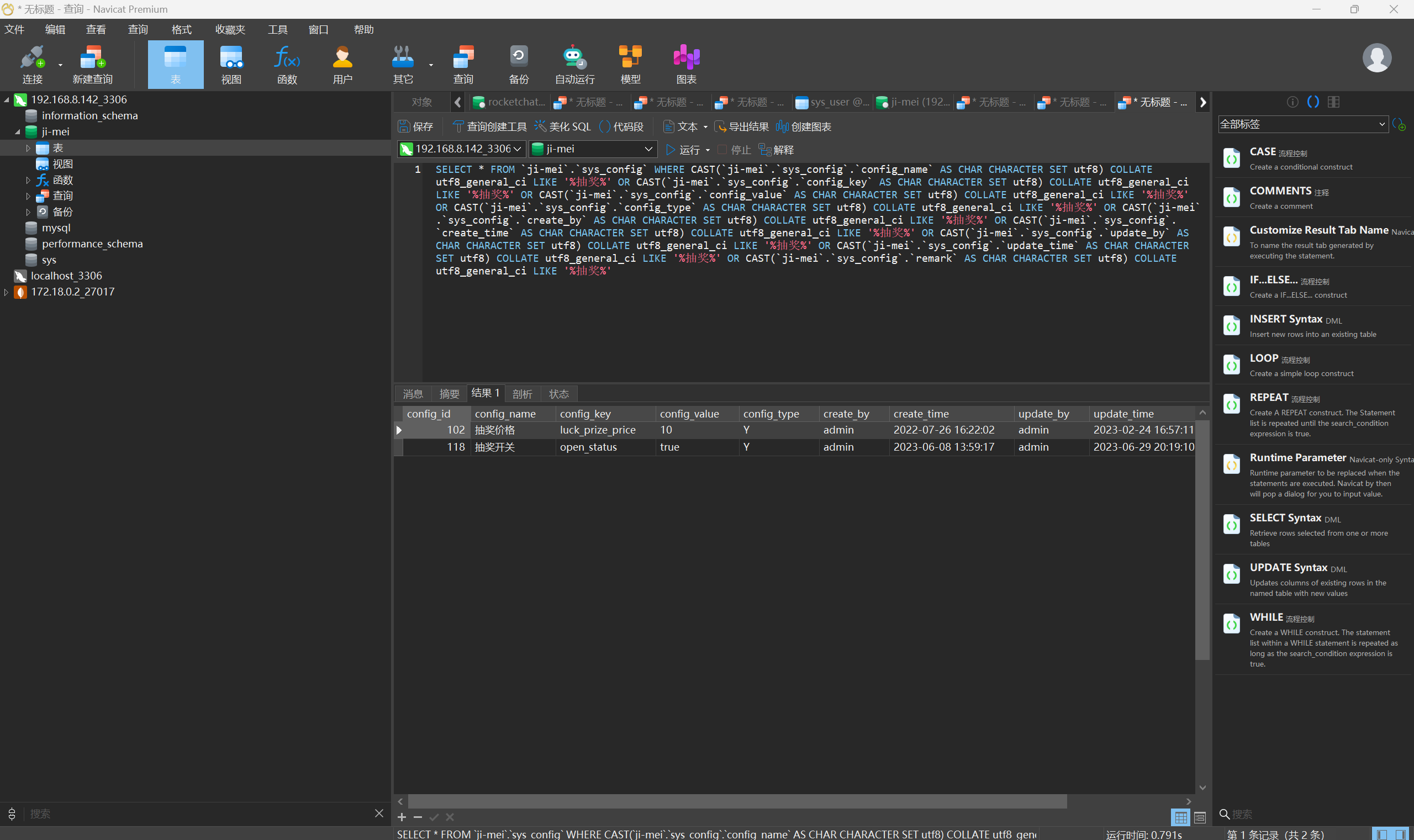Viewport: 1414px width, 840px height.
Task: Open the 收藏夹 menu
Action: click(x=230, y=29)
